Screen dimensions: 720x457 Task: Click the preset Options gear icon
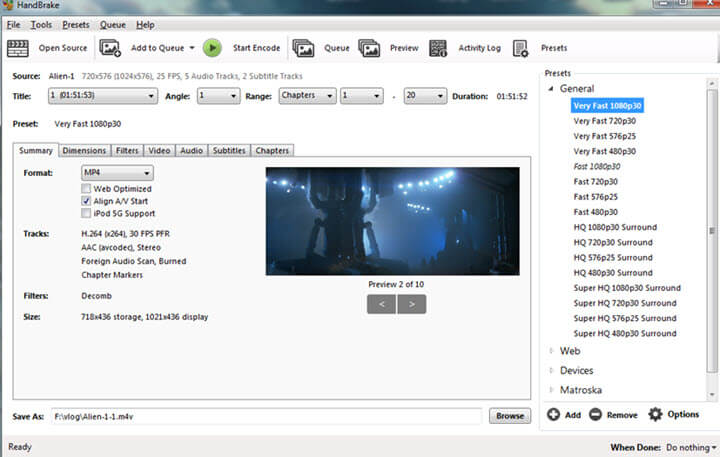coord(655,414)
